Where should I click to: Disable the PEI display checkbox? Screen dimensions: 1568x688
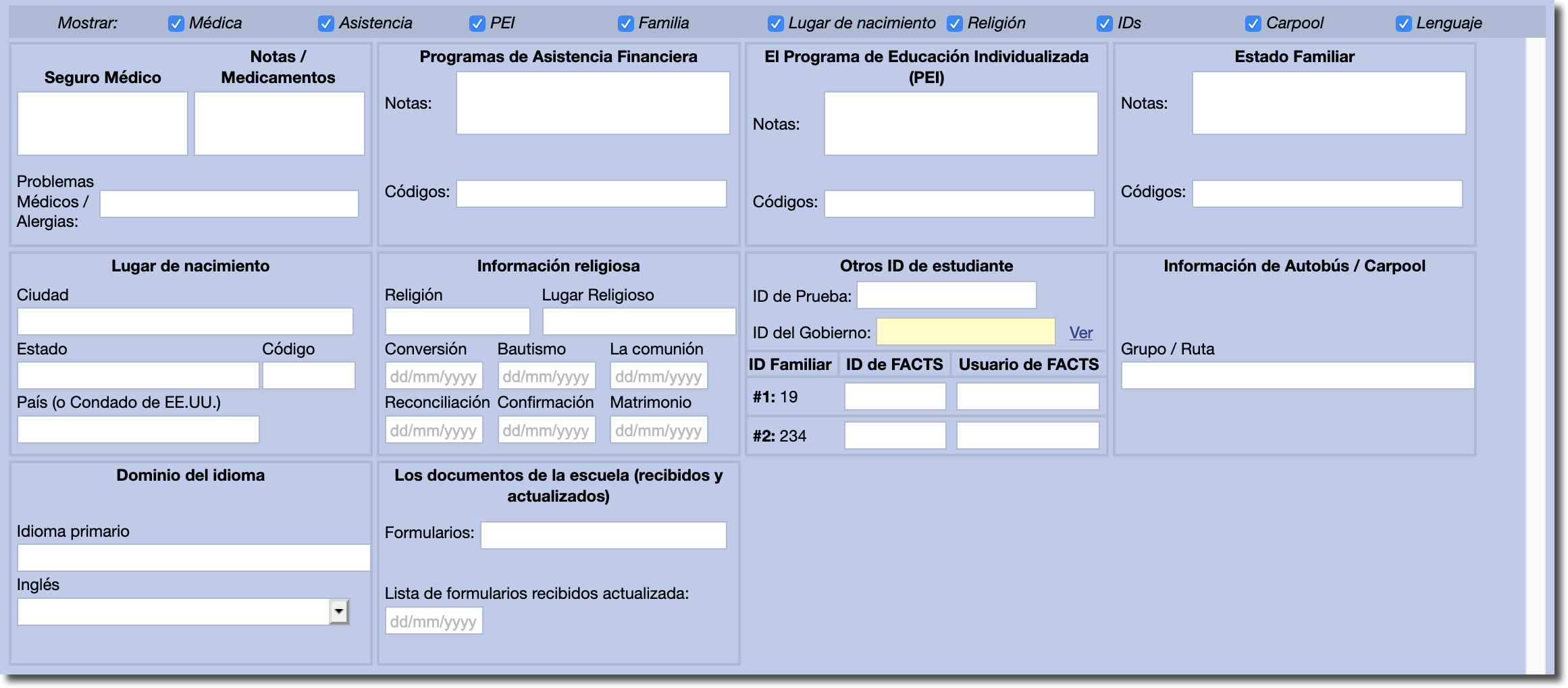pos(477,24)
